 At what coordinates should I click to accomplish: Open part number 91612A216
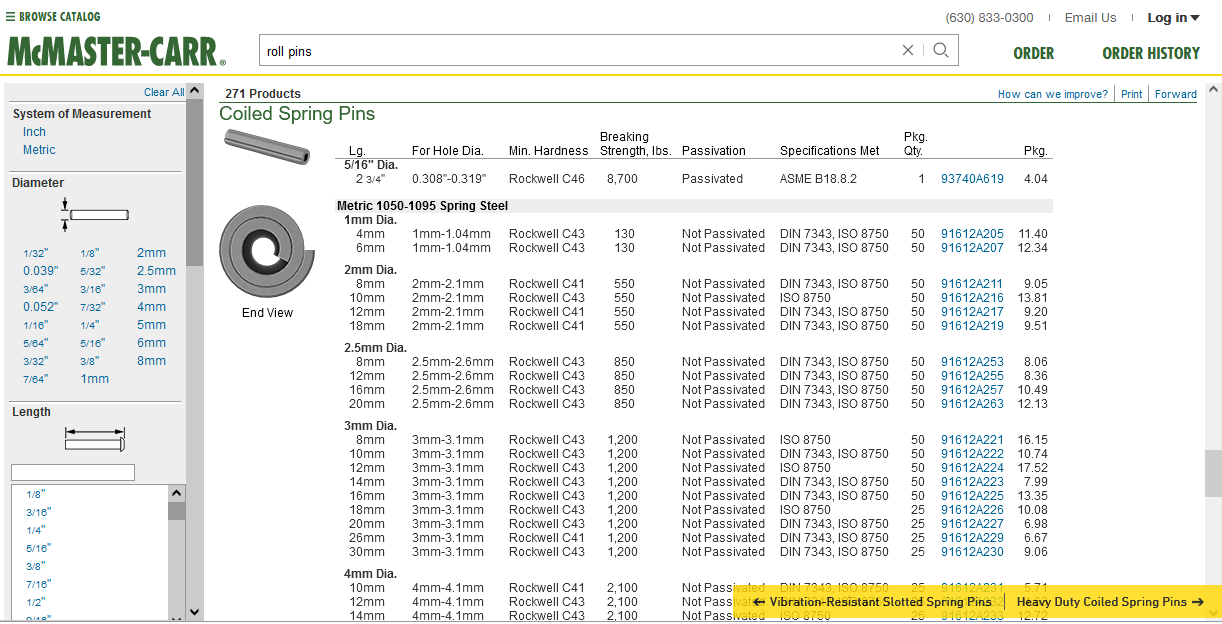tap(972, 298)
